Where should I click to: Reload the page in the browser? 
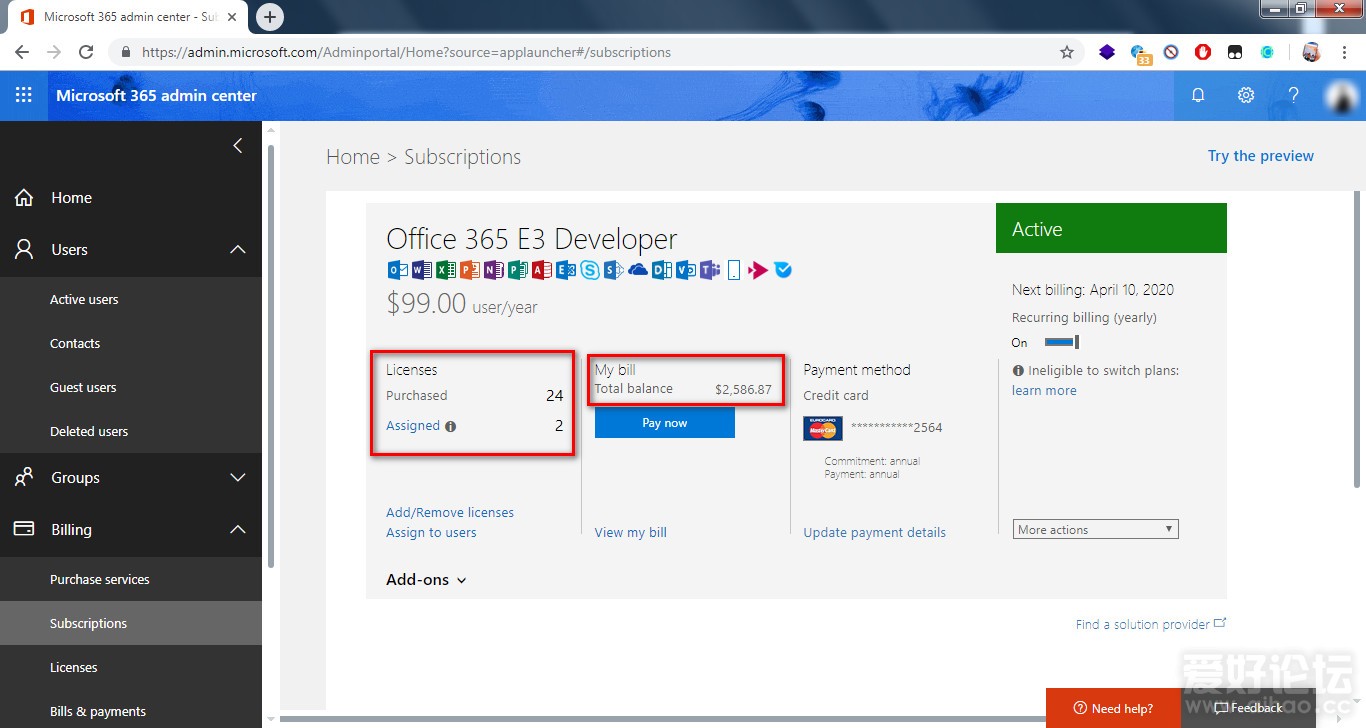point(86,52)
